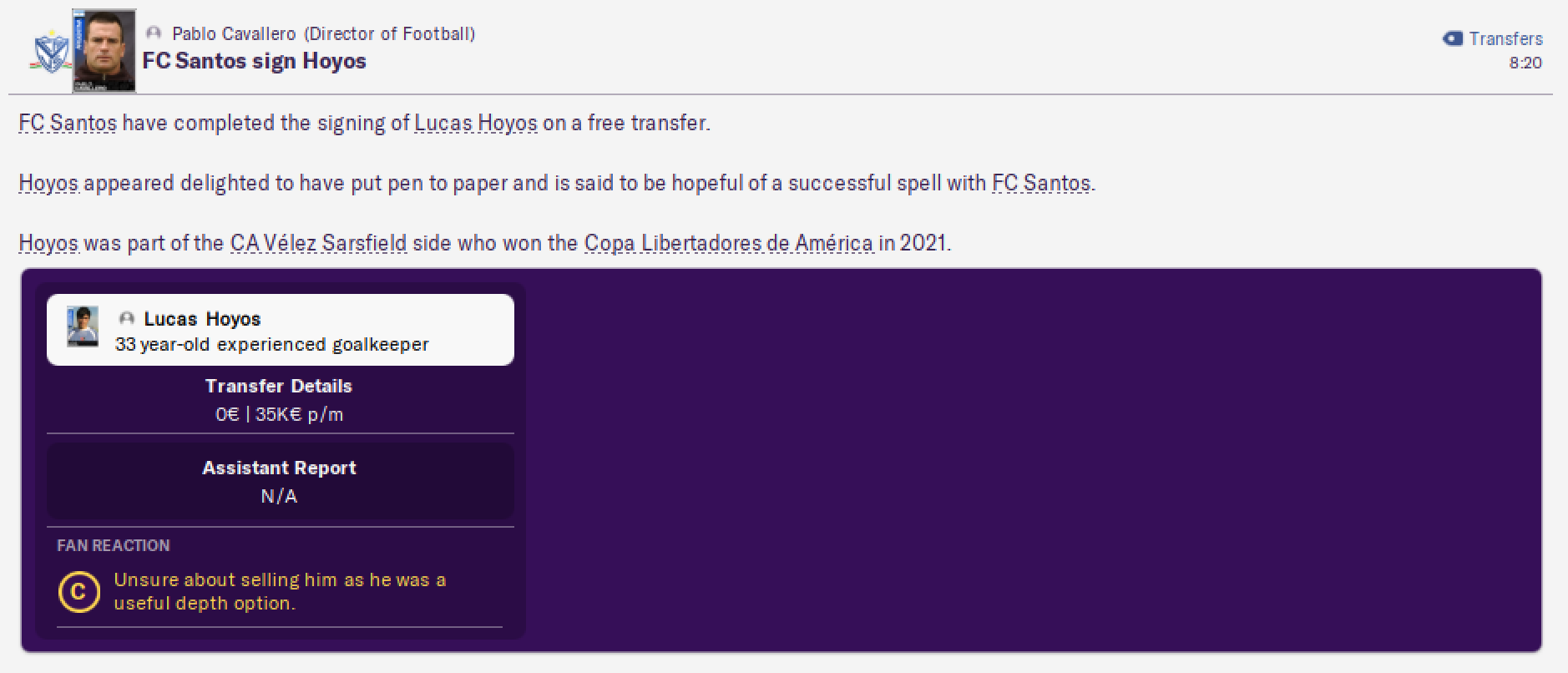Click the FC Santos link at the end of paragraph two
Screen dimensions: 1568x673
pyautogui.click(x=1041, y=183)
